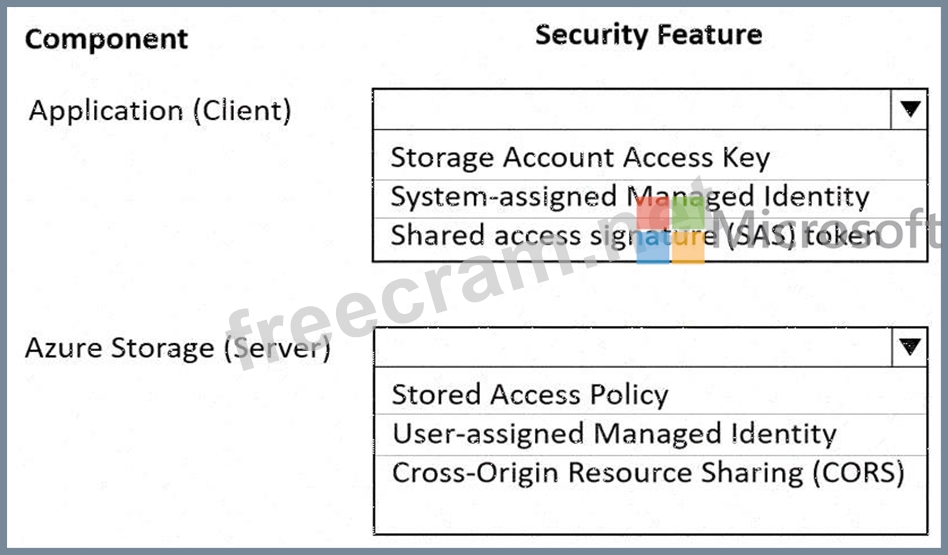This screenshot has height=555, width=948.
Task: Click the Security Feature column header
Action: pyautogui.click(x=648, y=35)
